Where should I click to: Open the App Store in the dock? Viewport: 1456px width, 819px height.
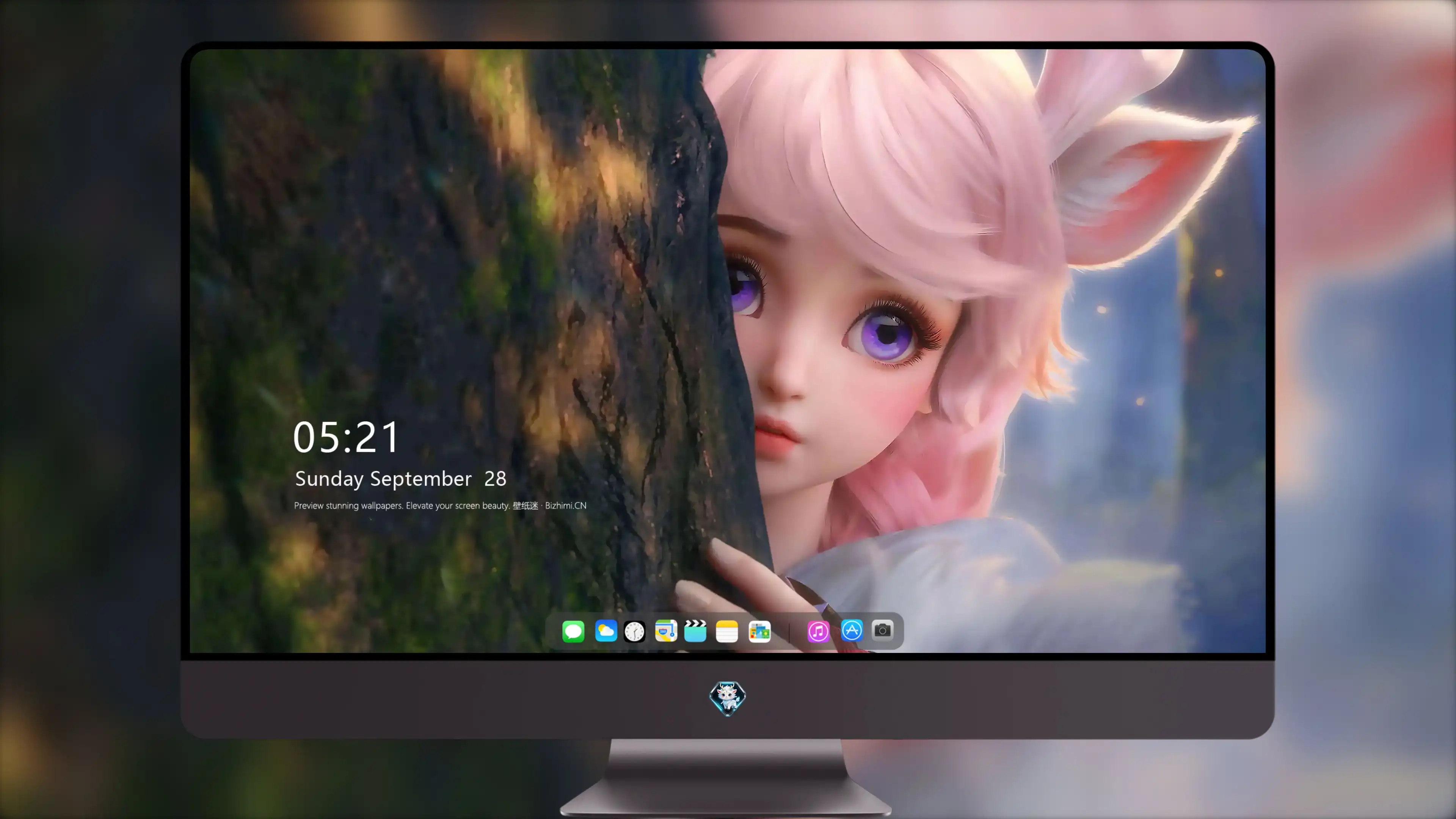tap(852, 630)
